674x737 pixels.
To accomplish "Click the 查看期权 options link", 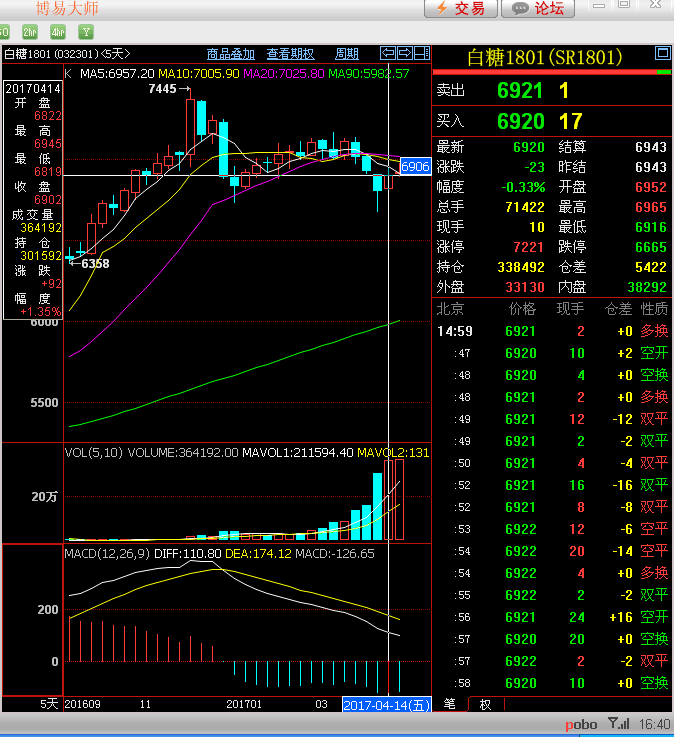I will tap(290, 54).
